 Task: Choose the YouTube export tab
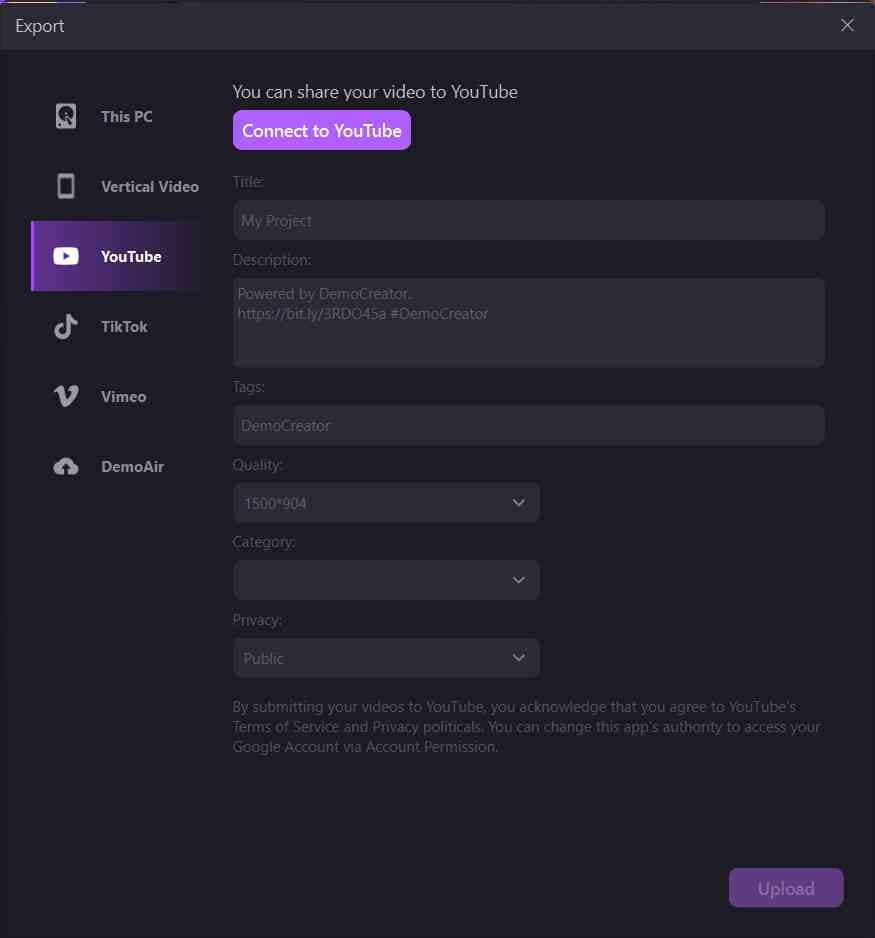tap(116, 256)
